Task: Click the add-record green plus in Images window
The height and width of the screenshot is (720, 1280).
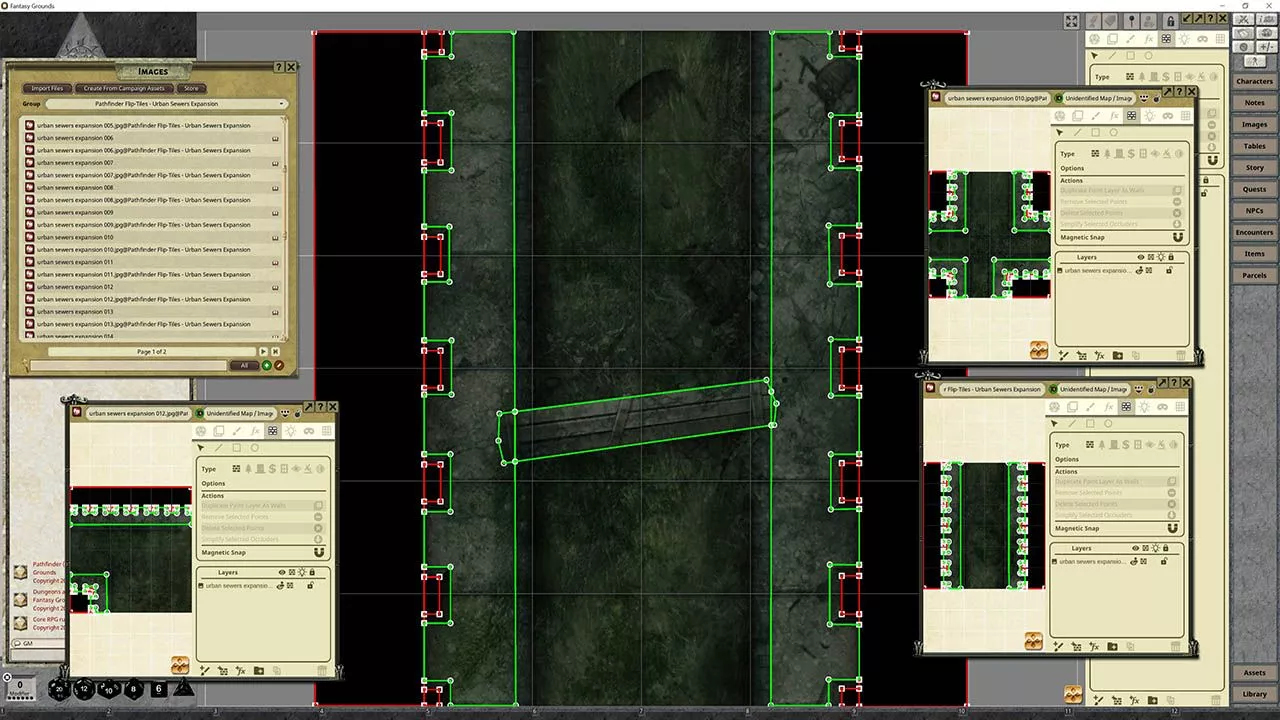Action: (267, 366)
